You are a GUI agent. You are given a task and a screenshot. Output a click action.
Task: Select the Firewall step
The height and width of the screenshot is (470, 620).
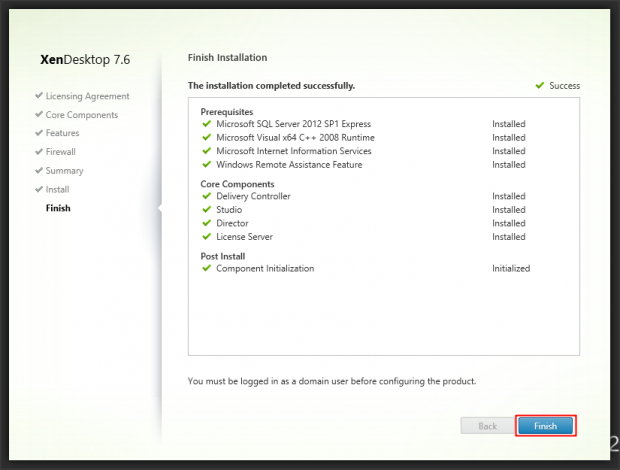click(60, 151)
